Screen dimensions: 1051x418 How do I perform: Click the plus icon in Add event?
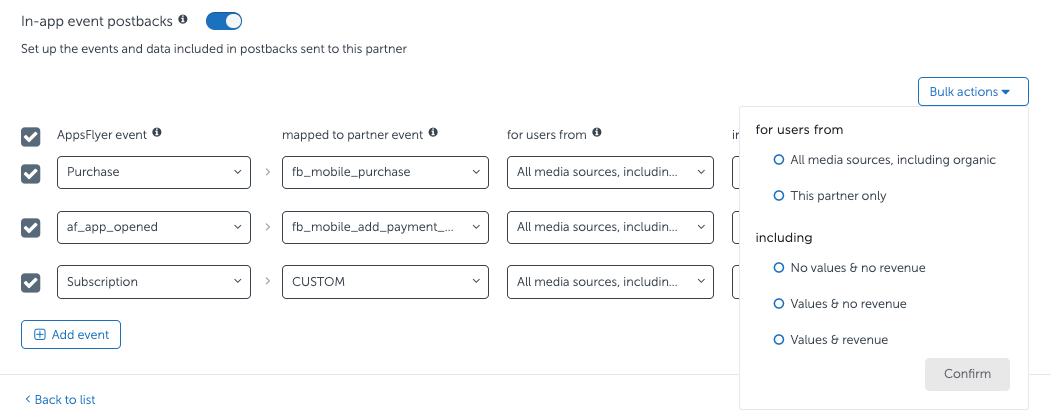(x=40, y=335)
